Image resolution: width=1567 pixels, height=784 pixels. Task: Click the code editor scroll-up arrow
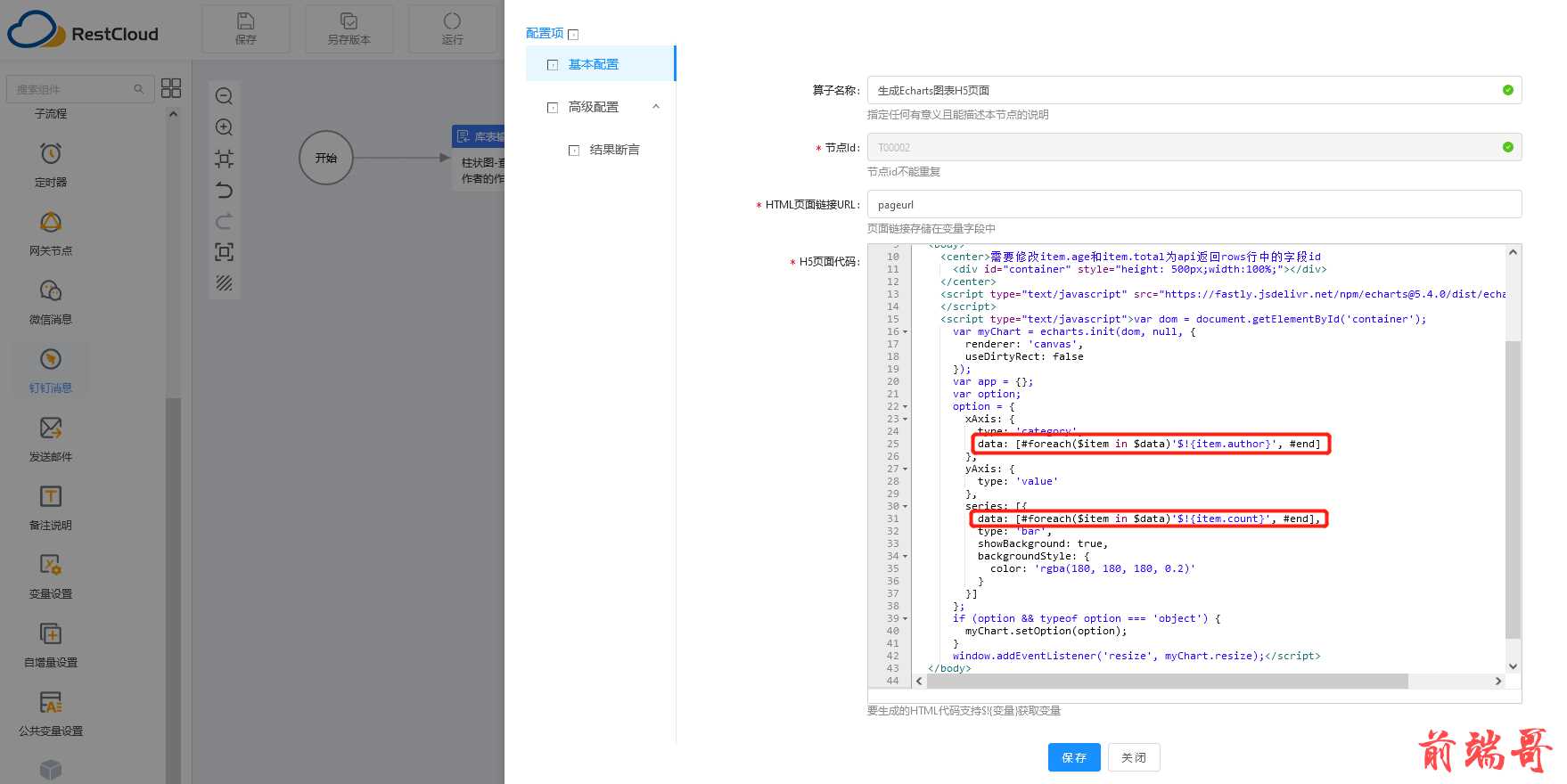click(1513, 253)
